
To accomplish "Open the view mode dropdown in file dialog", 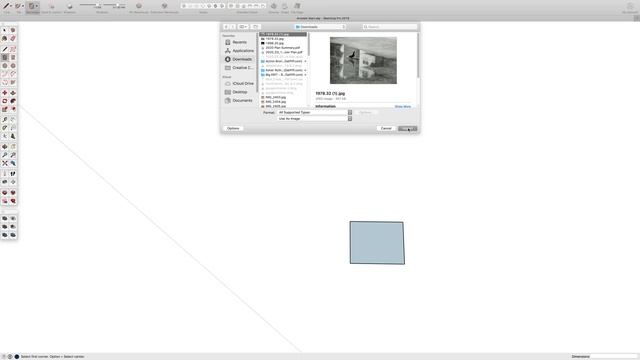I will pyautogui.click(x=243, y=27).
